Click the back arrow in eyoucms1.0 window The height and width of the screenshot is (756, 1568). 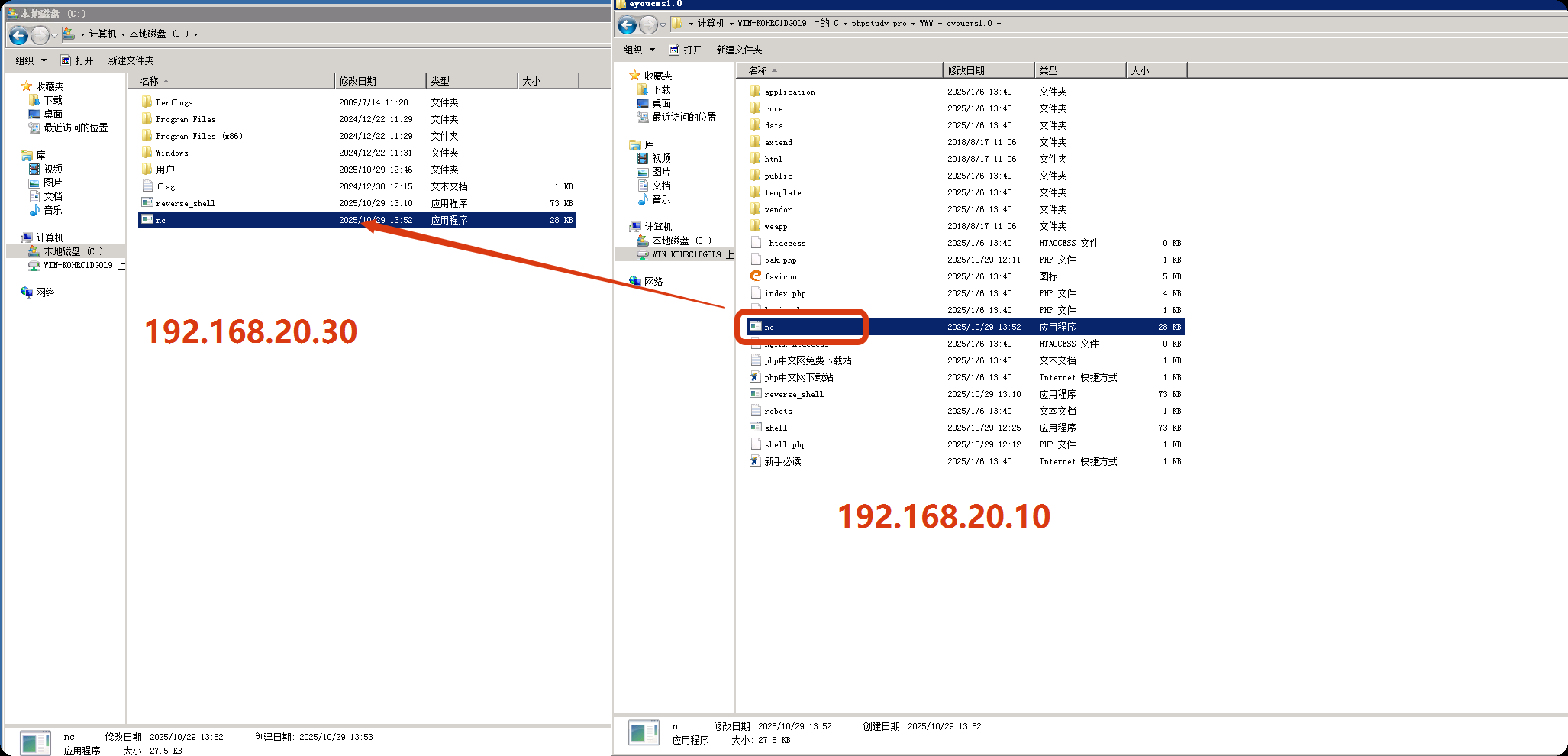pyautogui.click(x=627, y=25)
